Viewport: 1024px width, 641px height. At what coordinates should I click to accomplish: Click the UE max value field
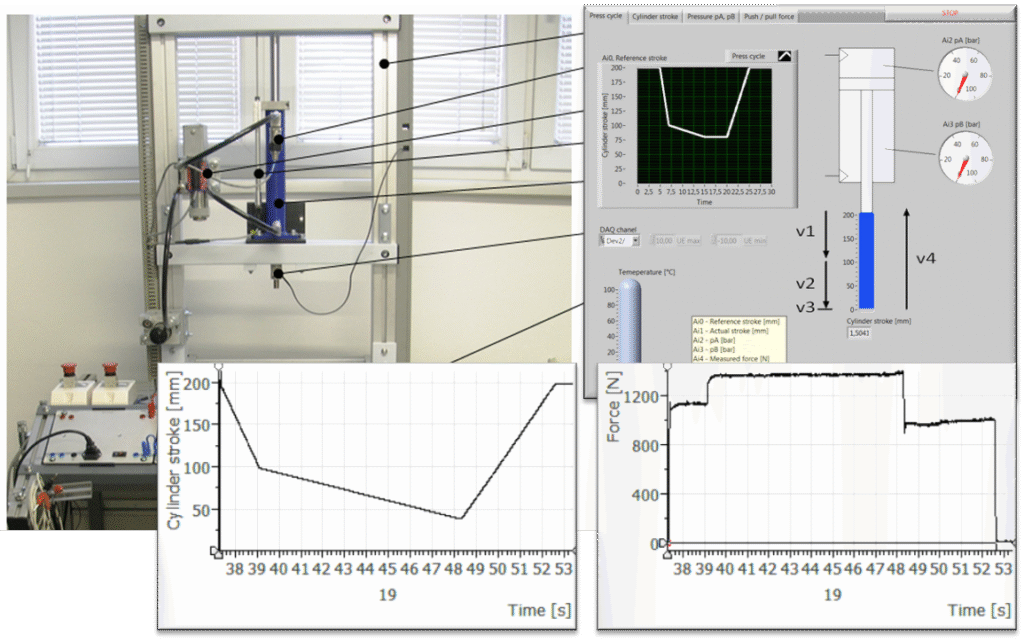point(664,241)
